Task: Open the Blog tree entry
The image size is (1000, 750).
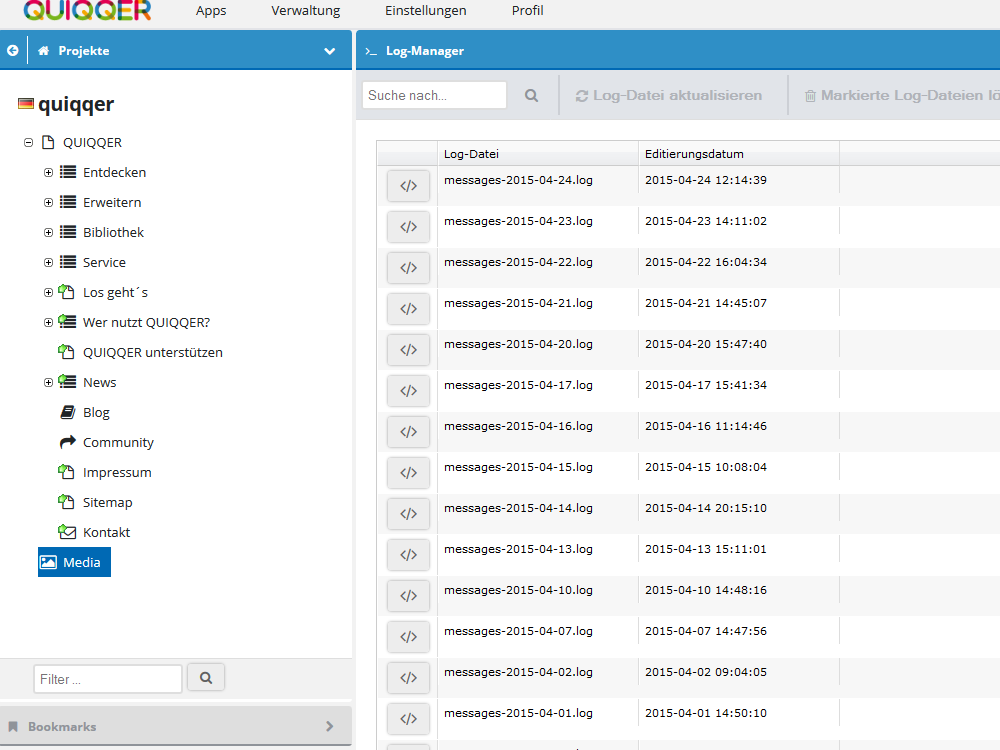Action: (x=96, y=412)
